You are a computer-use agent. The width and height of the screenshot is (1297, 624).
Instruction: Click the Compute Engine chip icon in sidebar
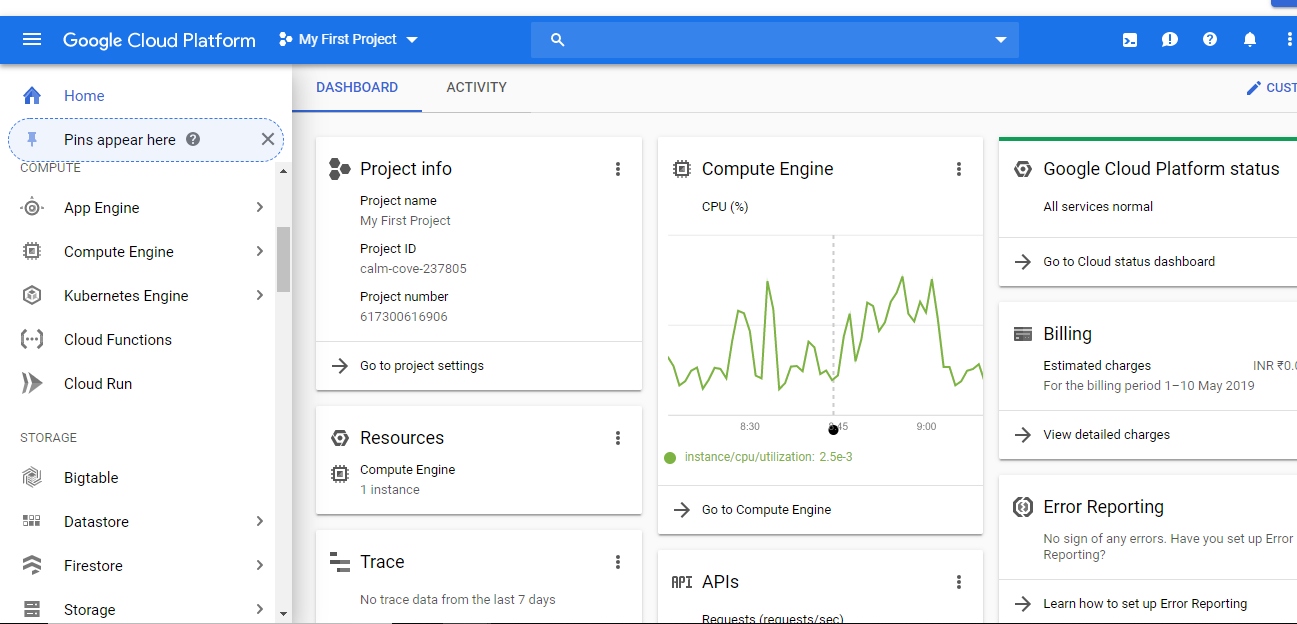point(32,252)
